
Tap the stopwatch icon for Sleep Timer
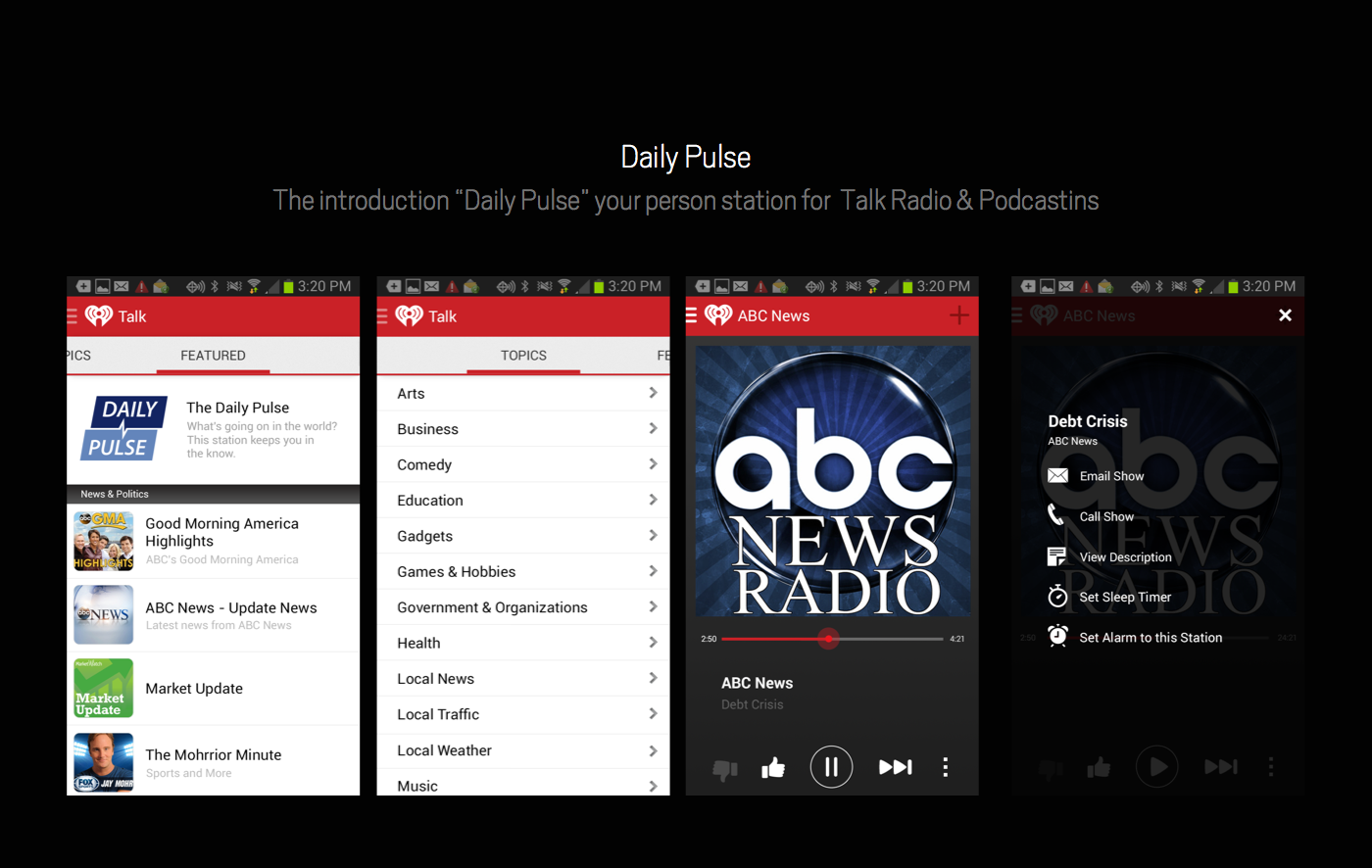coord(1056,596)
